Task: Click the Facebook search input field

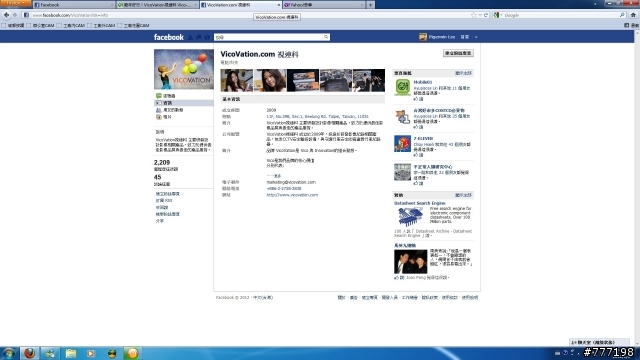Action: click(x=269, y=37)
